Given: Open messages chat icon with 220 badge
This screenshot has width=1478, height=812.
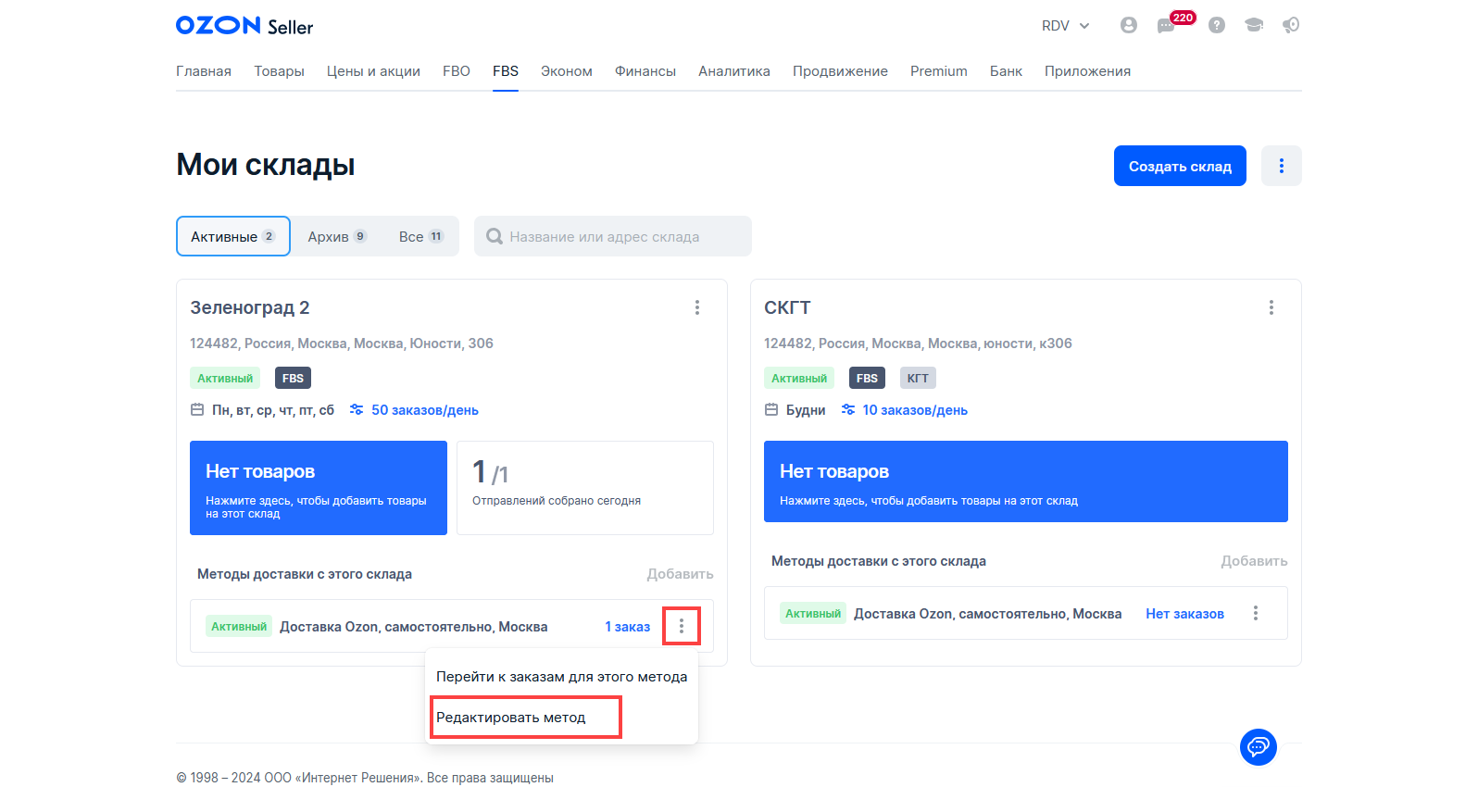Looking at the screenshot, I should [1166, 26].
